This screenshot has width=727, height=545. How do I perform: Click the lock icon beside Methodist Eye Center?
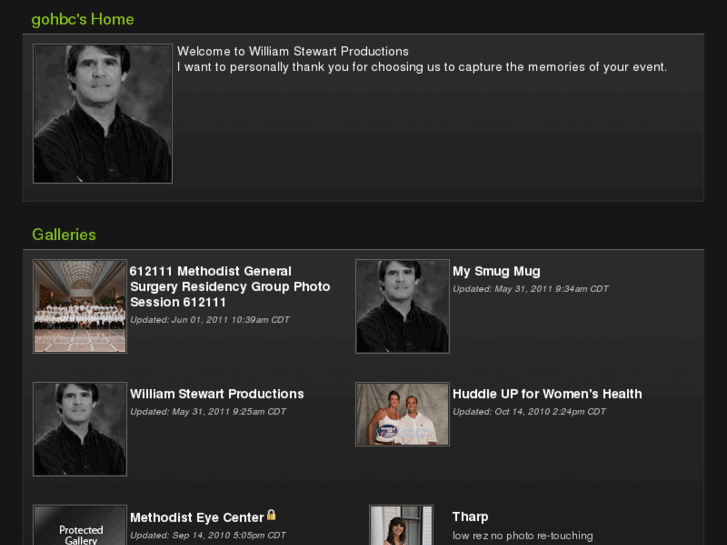[x=271, y=515]
